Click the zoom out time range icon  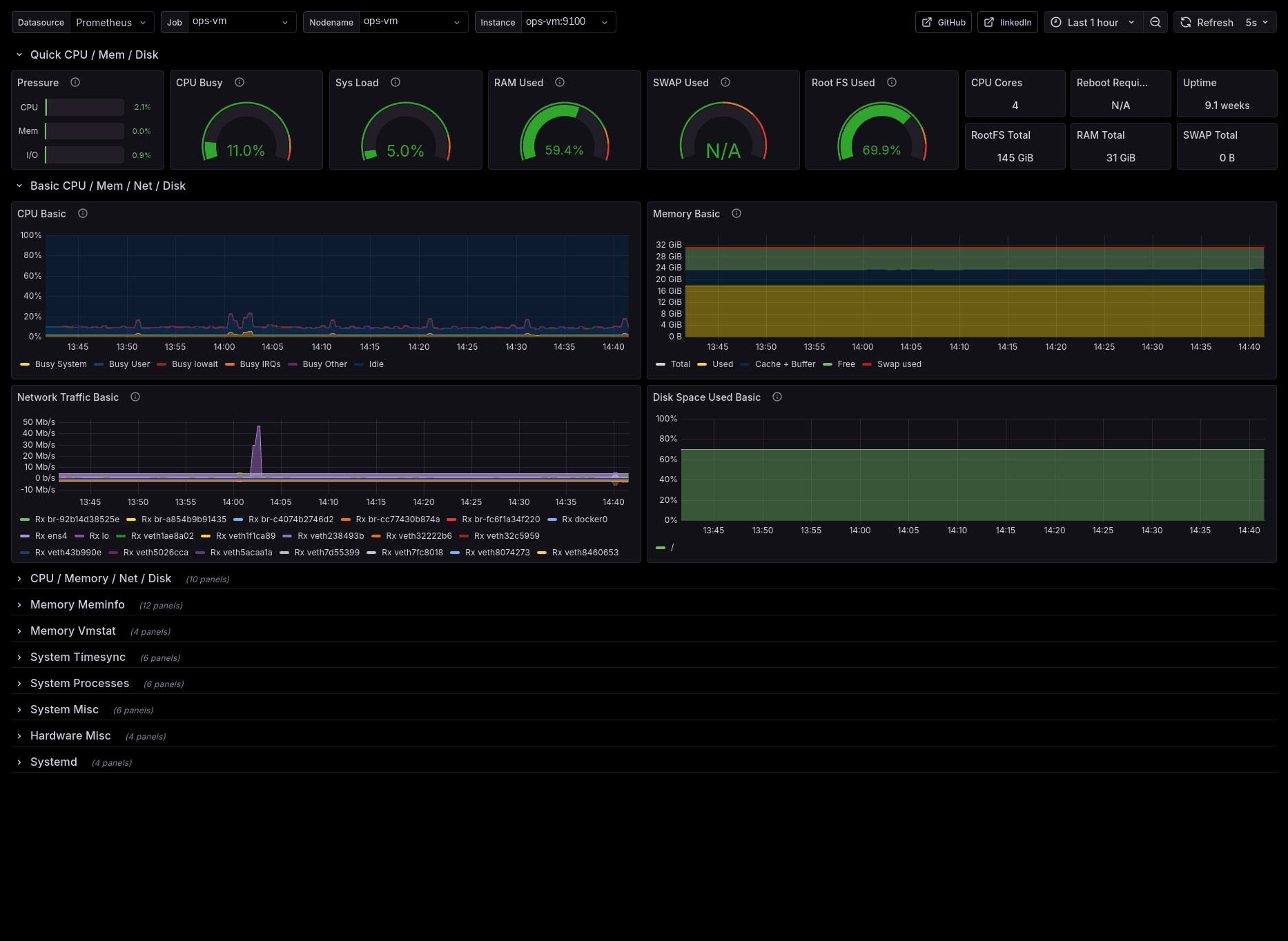point(1155,22)
